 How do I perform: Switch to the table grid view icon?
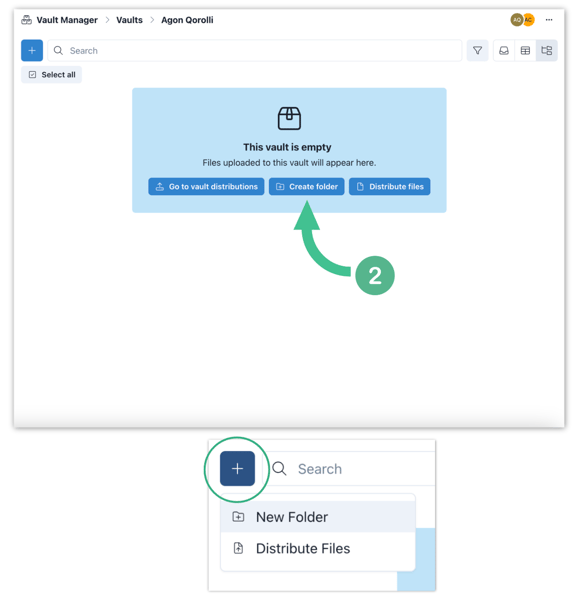click(525, 50)
